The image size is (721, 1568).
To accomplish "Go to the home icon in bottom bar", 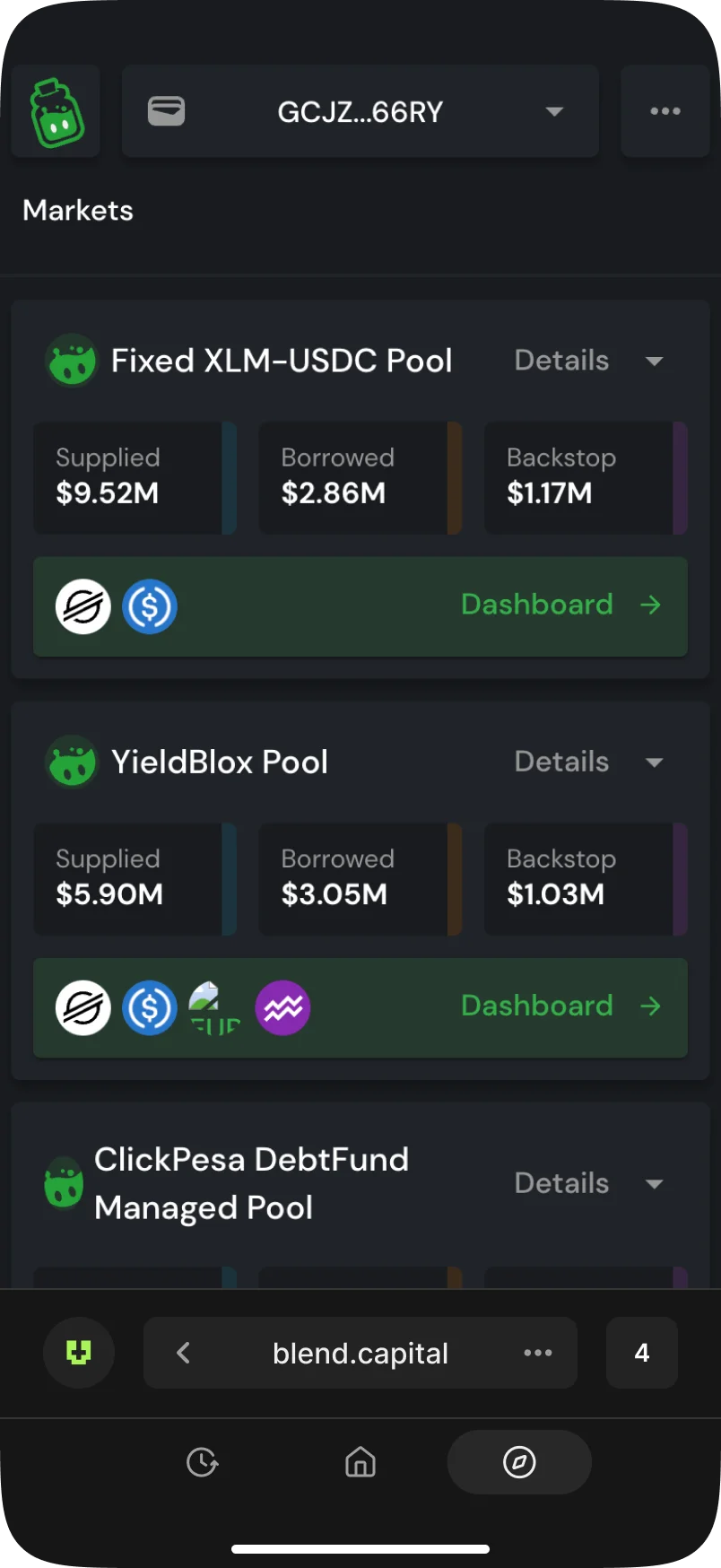I will click(360, 1462).
